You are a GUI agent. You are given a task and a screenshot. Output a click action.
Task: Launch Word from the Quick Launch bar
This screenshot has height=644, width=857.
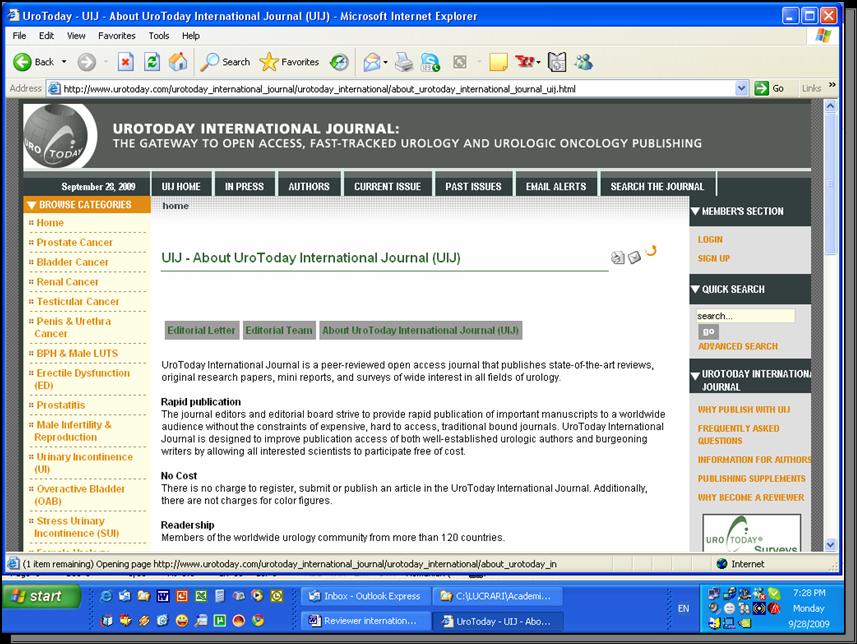tap(163, 596)
